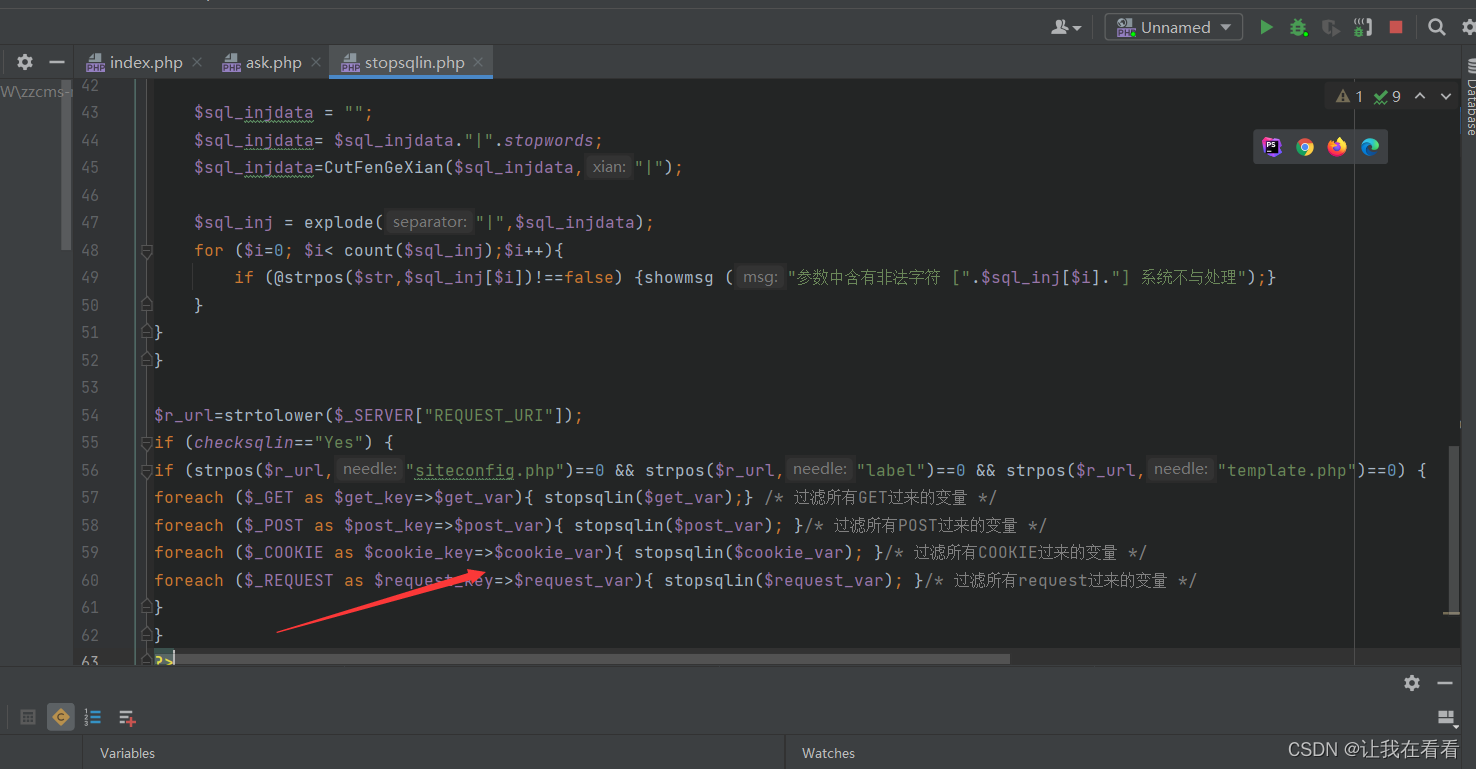Screen dimensions: 1476x769
Task: Navigate to next problem with down arrow
Action: [x=1446, y=96]
